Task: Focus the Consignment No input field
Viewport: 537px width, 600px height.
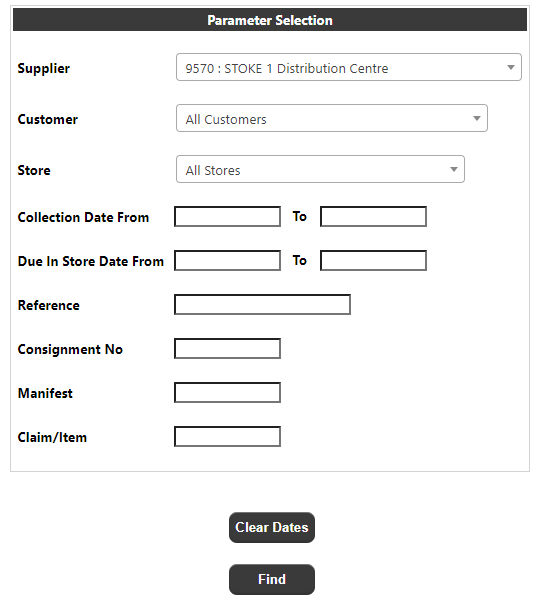Action: coord(227,349)
